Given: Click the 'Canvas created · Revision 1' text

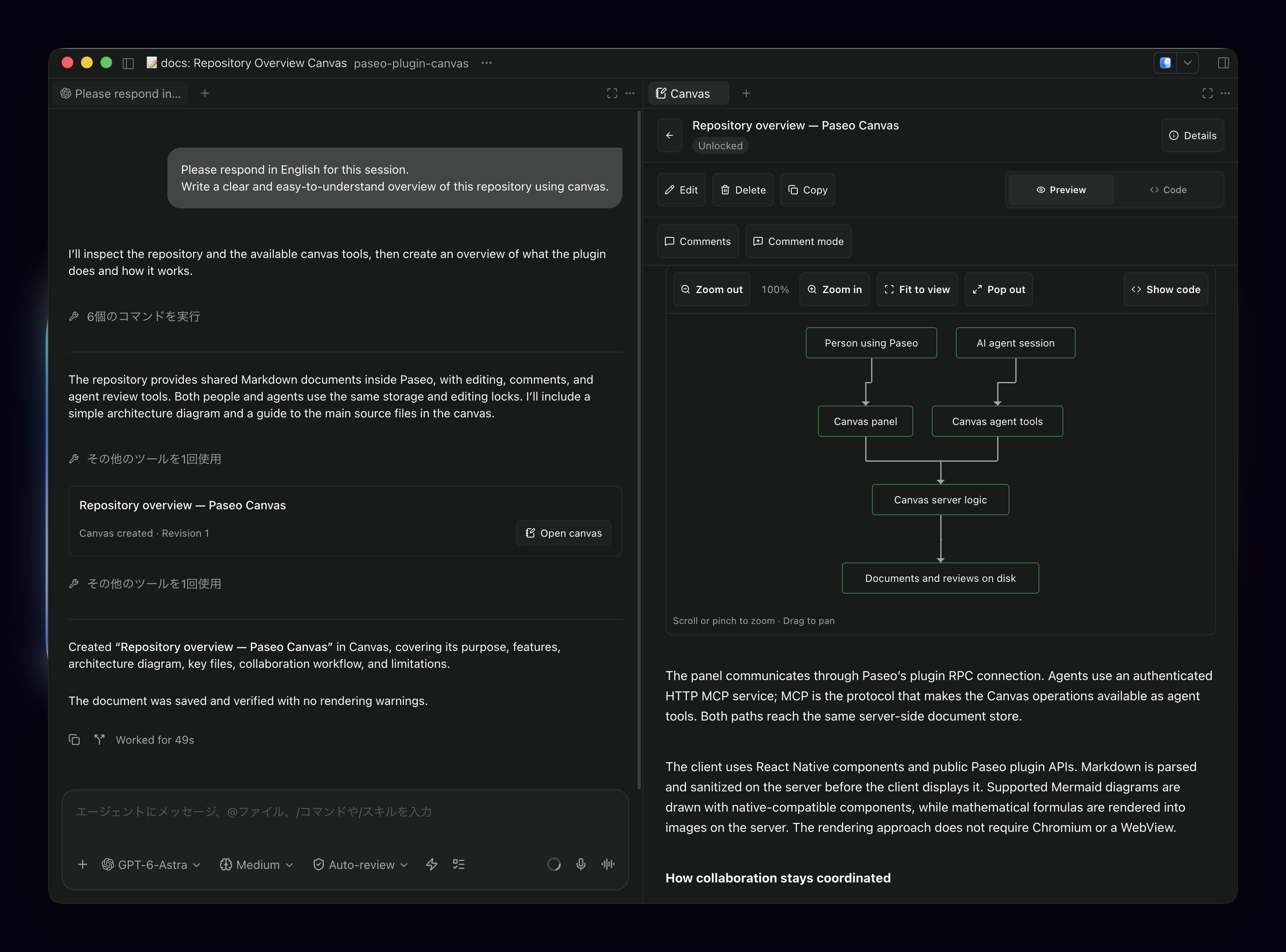Looking at the screenshot, I should pyautogui.click(x=144, y=533).
